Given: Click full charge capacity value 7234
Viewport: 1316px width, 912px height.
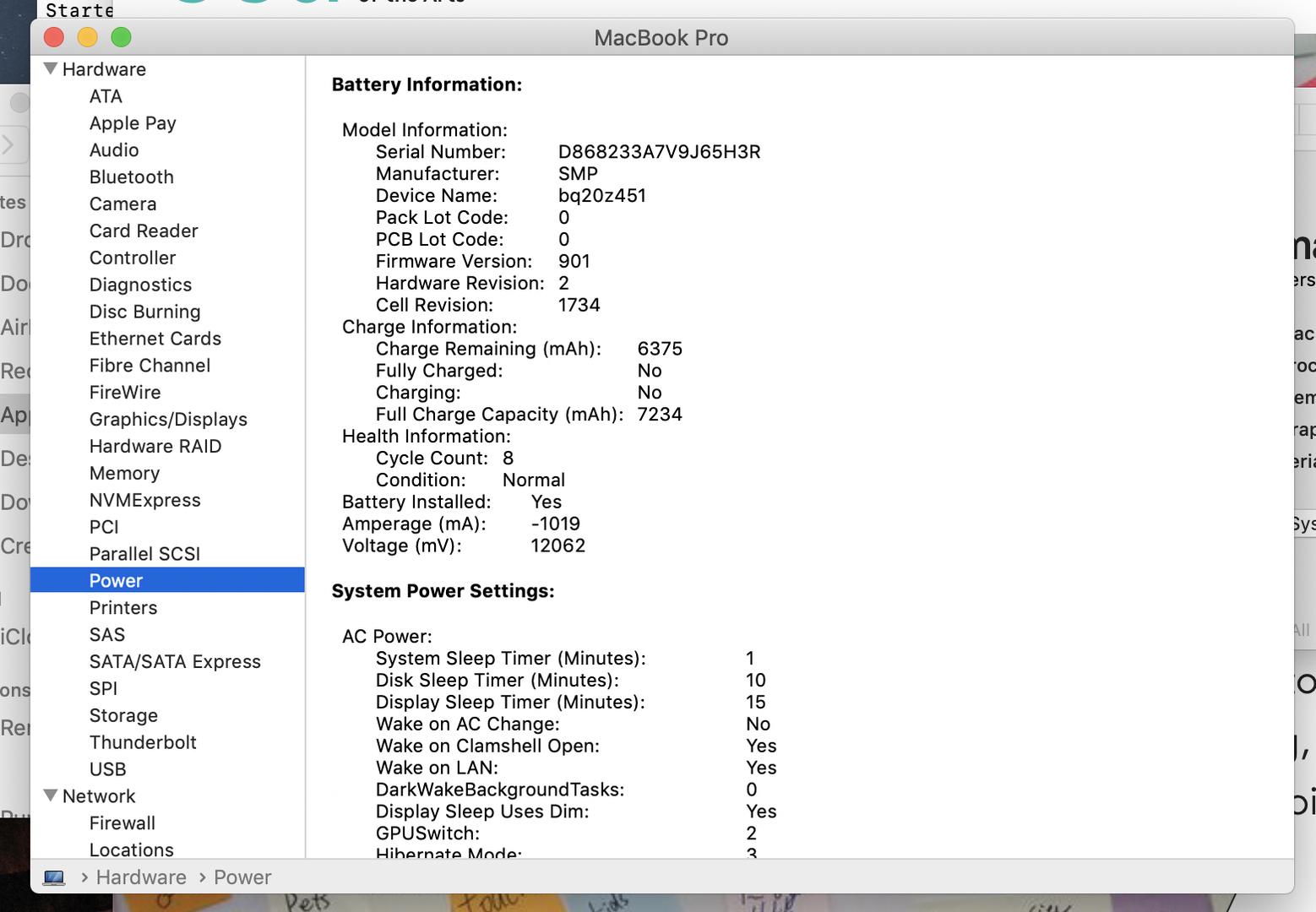Looking at the screenshot, I should [x=660, y=415].
